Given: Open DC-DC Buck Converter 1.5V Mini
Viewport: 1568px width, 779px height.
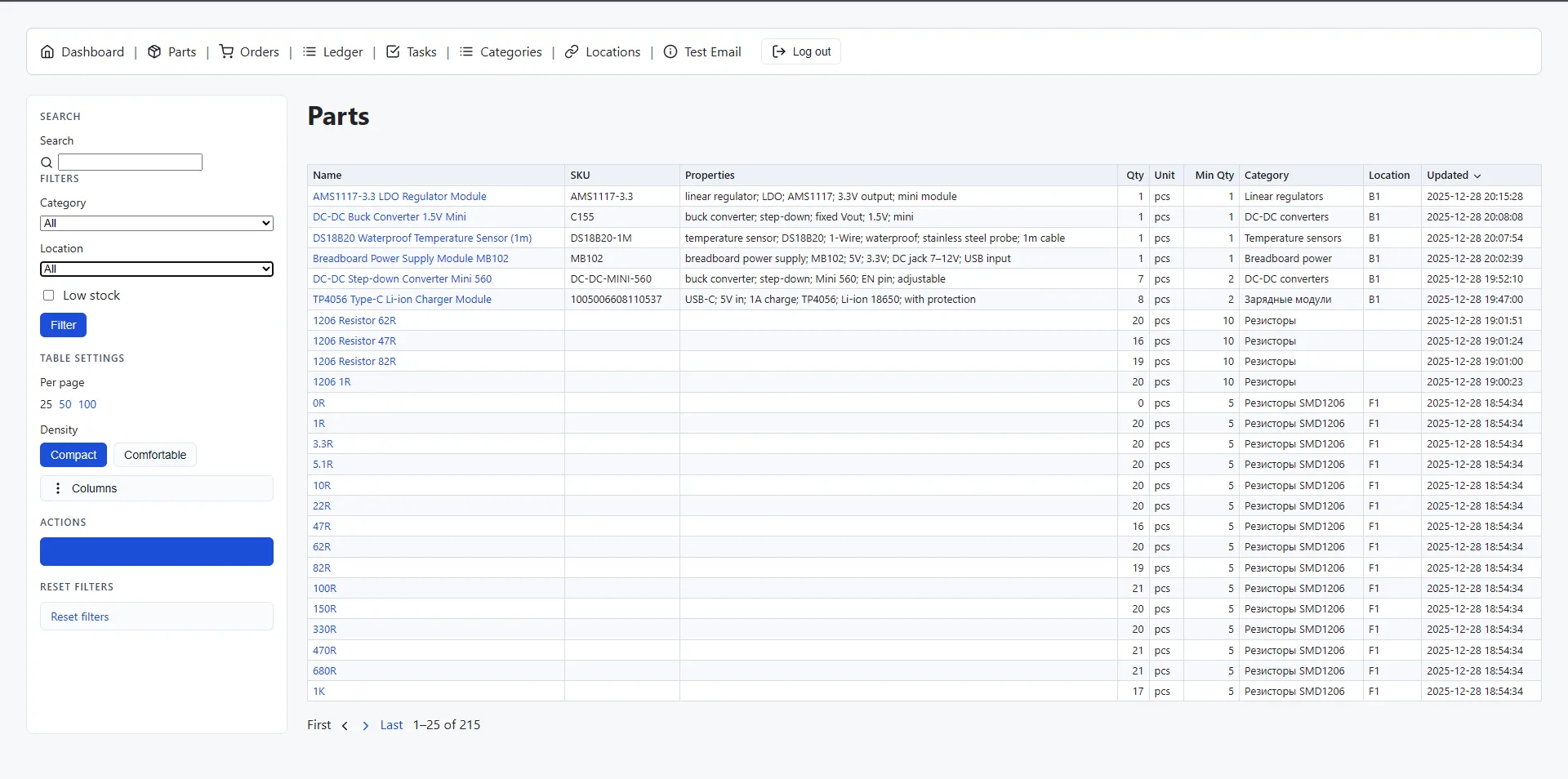Looking at the screenshot, I should pyautogui.click(x=390, y=217).
